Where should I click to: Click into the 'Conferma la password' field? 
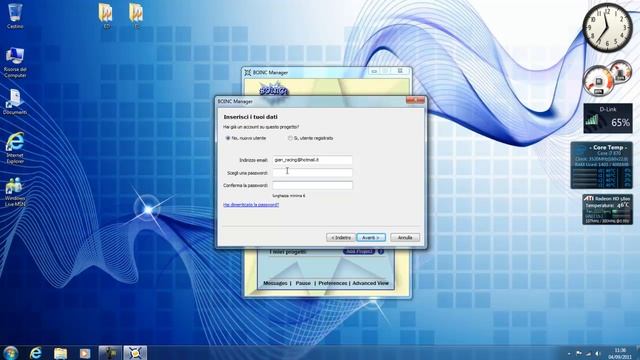(x=312, y=185)
